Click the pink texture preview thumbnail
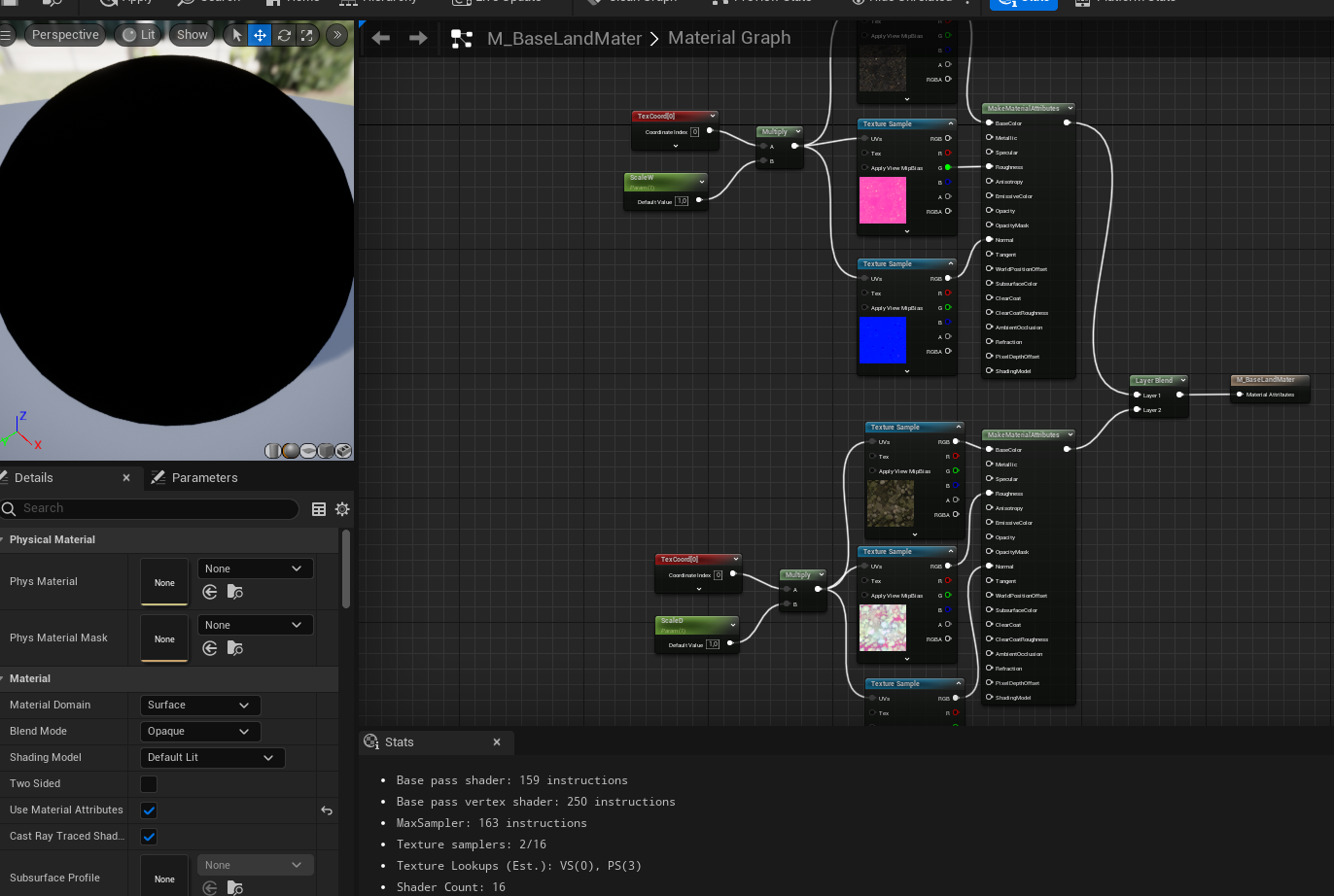 coord(883,200)
